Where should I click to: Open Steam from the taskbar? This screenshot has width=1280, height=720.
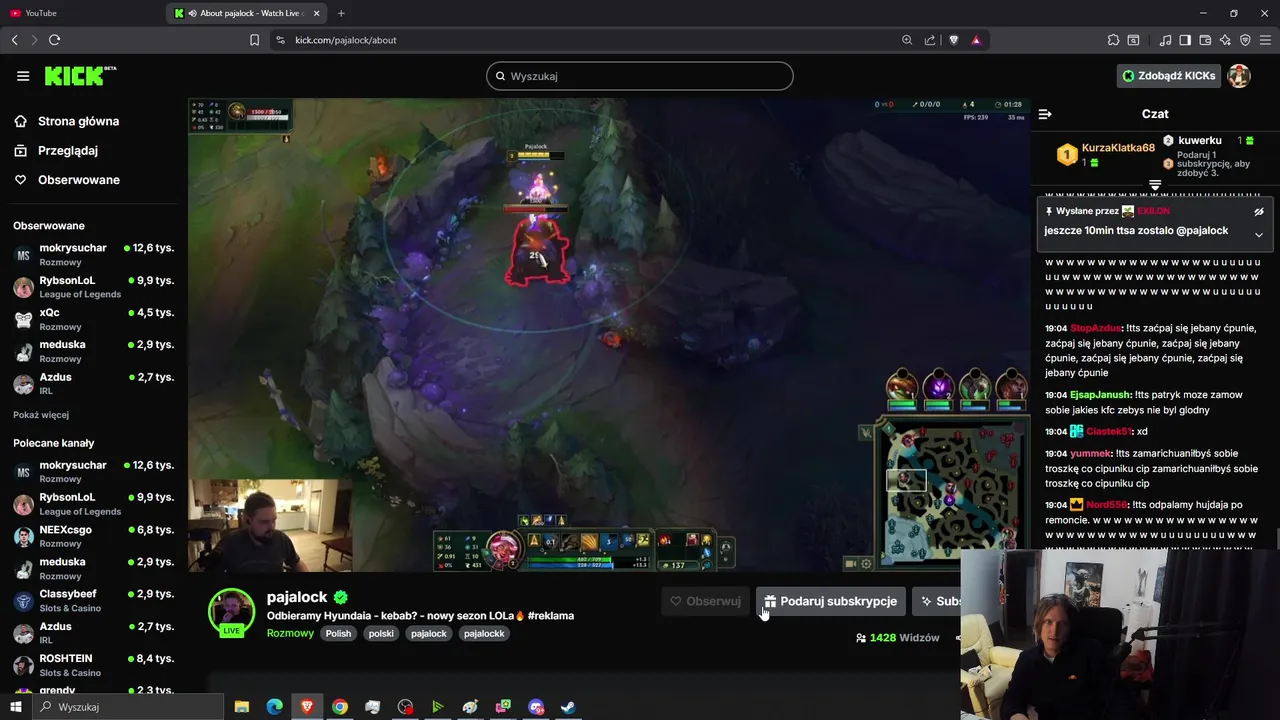pyautogui.click(x=568, y=707)
